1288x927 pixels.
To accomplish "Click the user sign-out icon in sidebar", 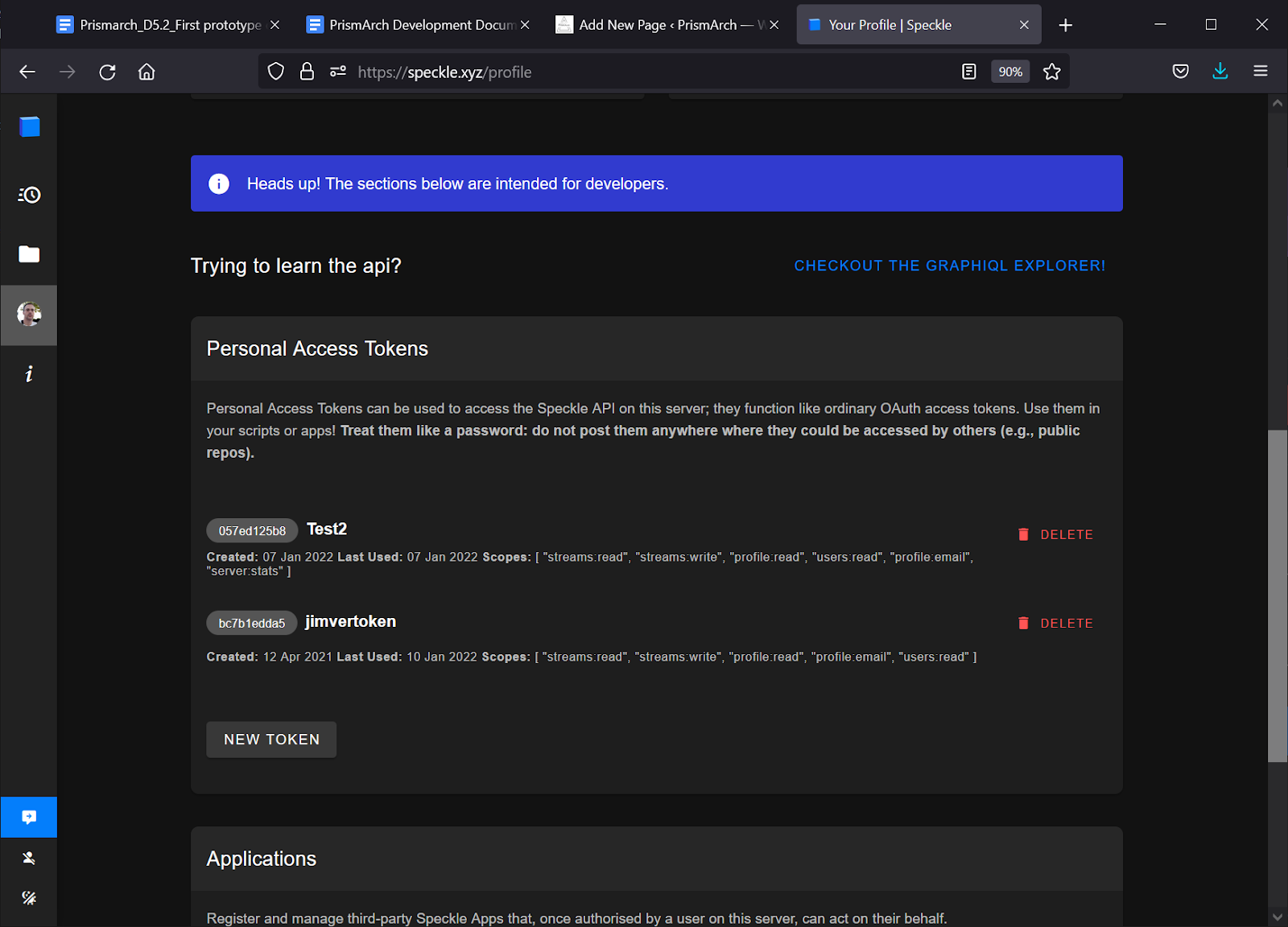I will tap(29, 858).
